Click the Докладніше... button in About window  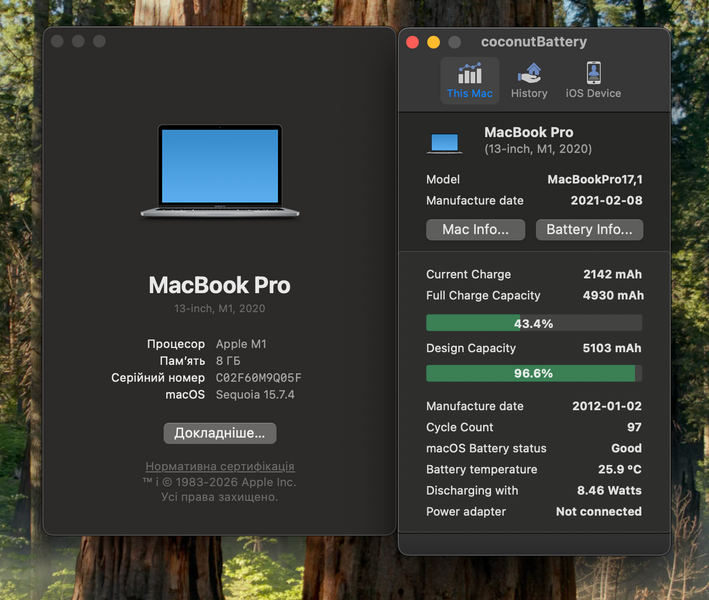(x=220, y=433)
